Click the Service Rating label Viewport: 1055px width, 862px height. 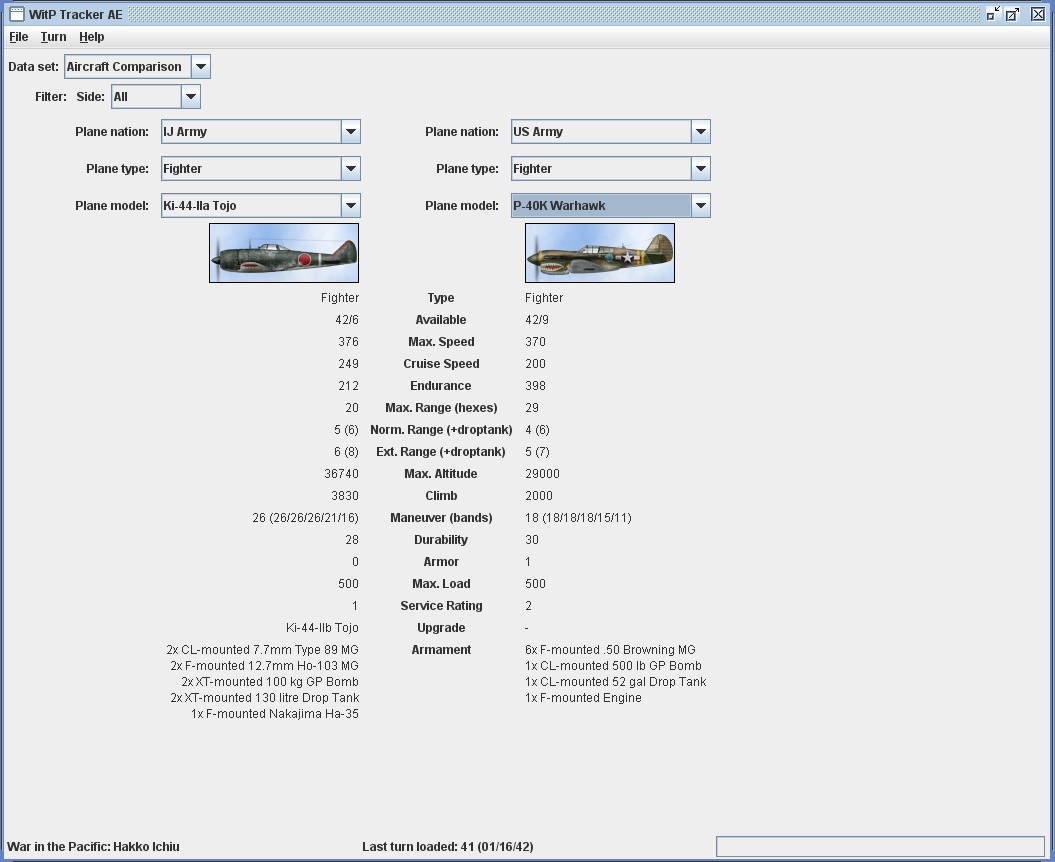(x=441, y=606)
